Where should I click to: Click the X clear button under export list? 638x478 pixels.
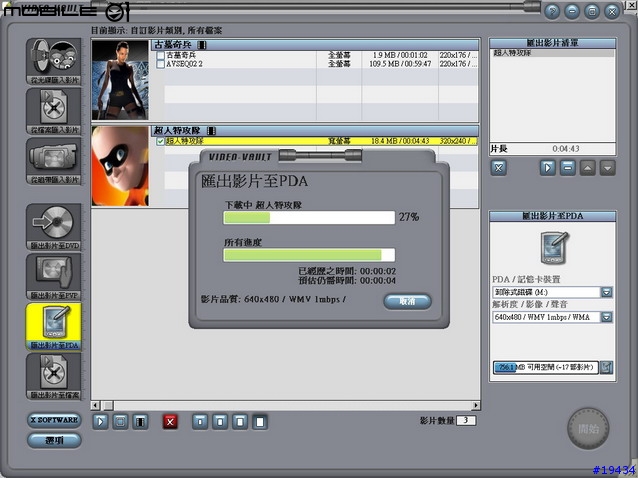click(499, 168)
